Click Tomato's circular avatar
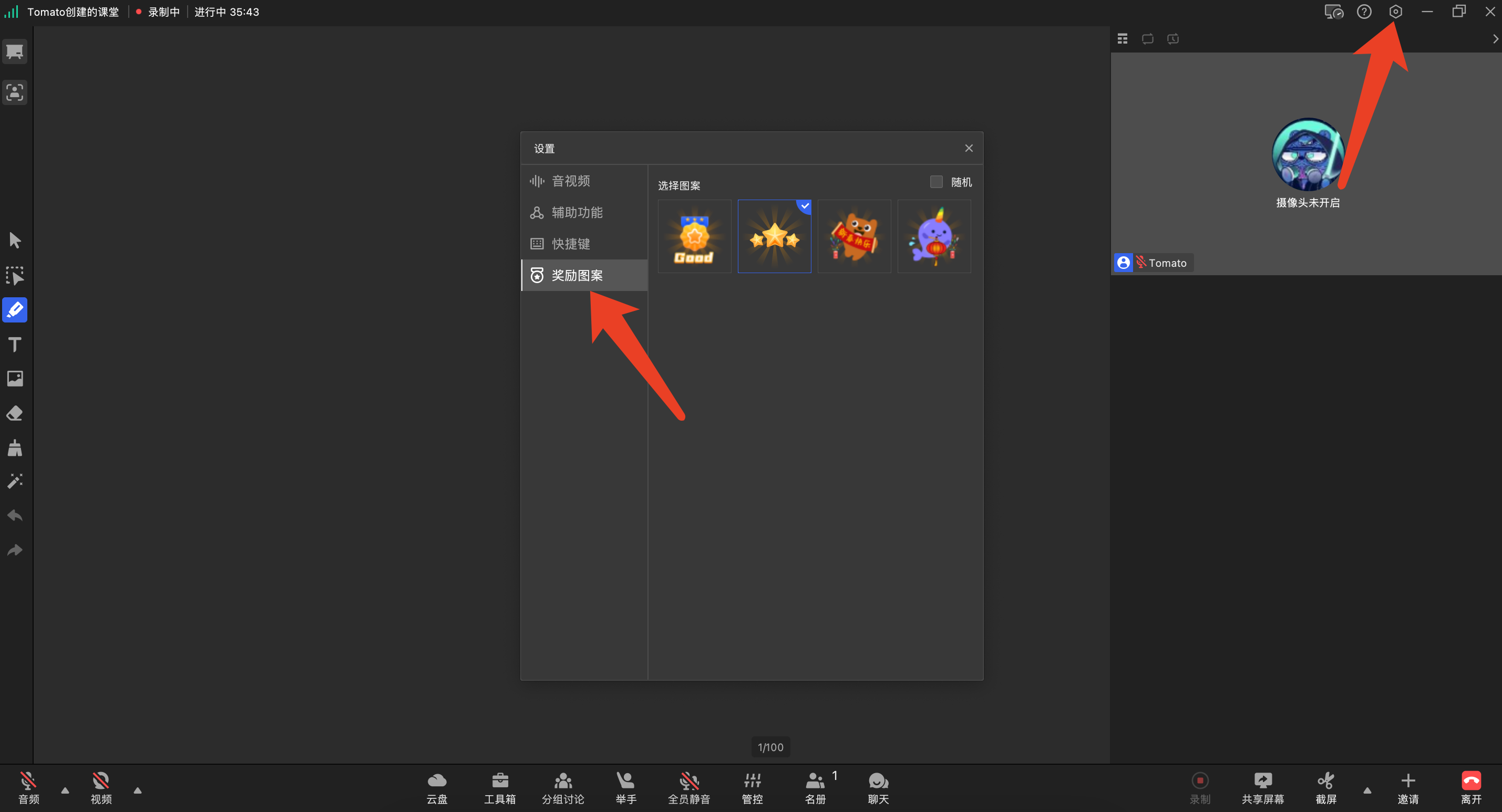The image size is (1502, 812). click(x=1308, y=154)
